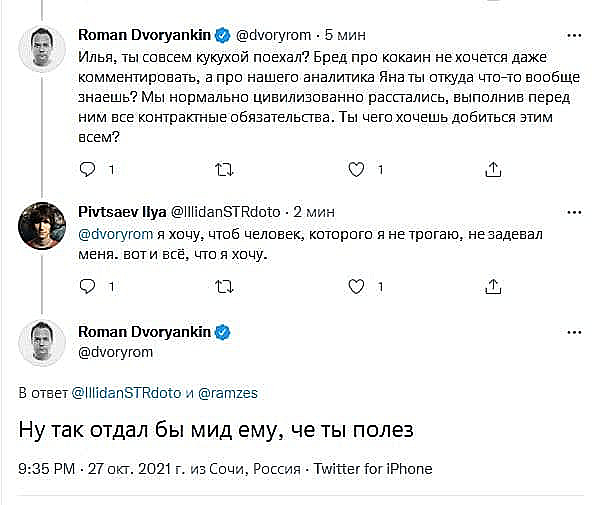This screenshot has width=599, height=505.
Task: Open more options on the main tweet
Action: (574, 332)
